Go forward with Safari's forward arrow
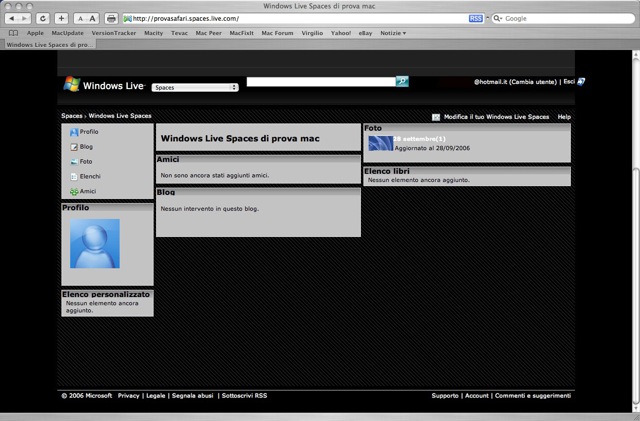The image size is (640, 421). pos(24,18)
